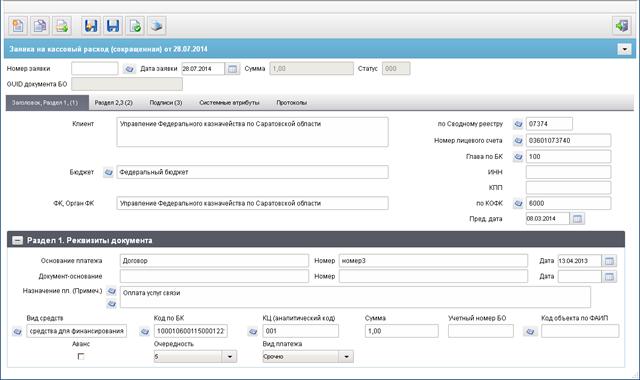Click the lookup icon for Код по БК

(144, 331)
